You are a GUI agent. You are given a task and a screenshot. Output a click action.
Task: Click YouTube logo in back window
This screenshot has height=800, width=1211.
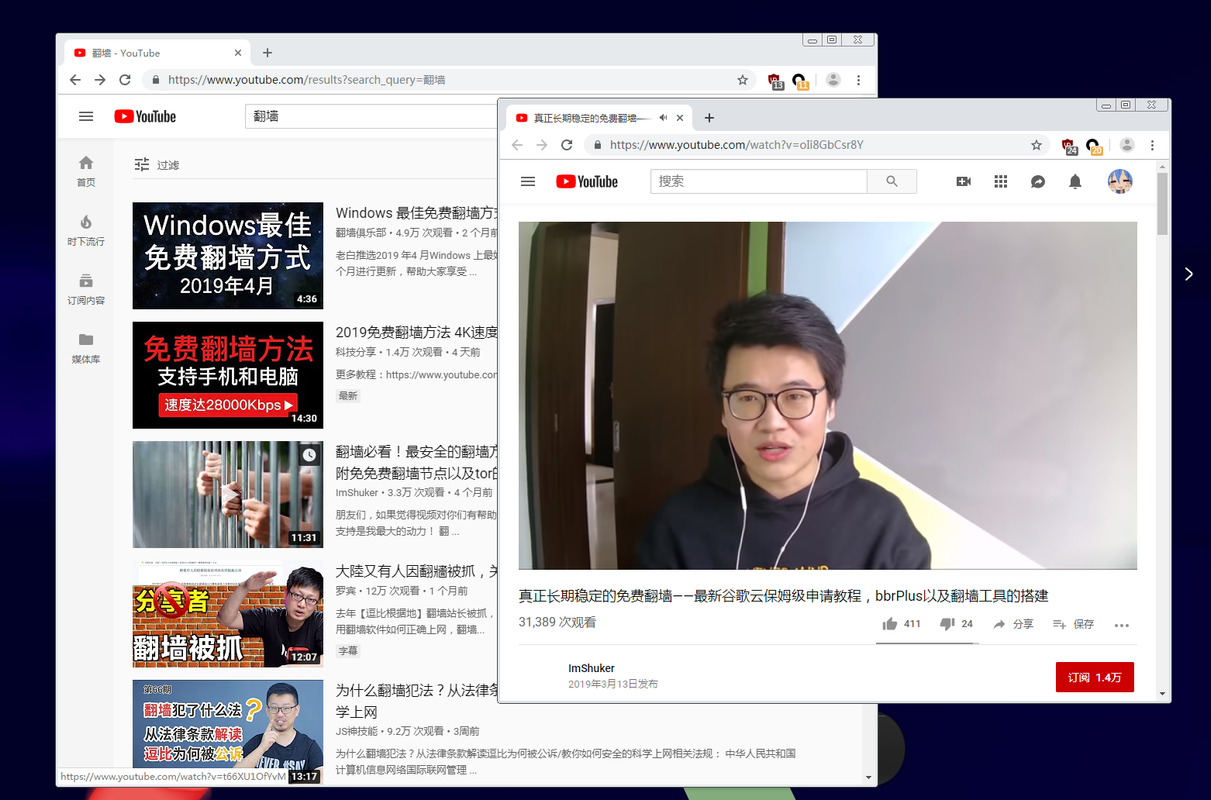tap(145, 116)
